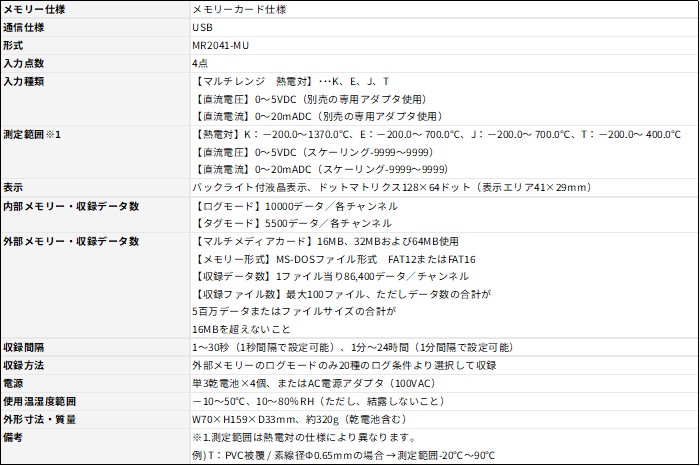The height and width of the screenshot is (466, 700).
Task: Select '外部メモリー・収録データ数' label
Action: click(x=71, y=241)
